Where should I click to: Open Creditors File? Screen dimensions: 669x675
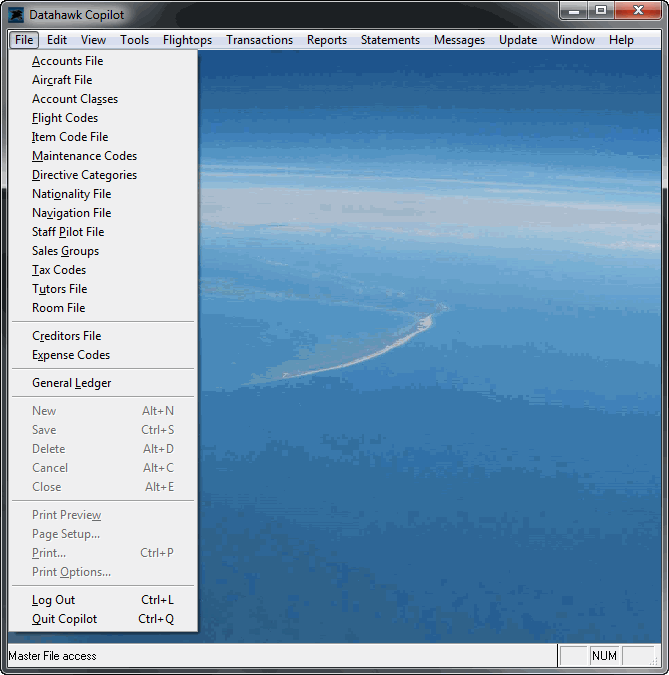[103, 336]
